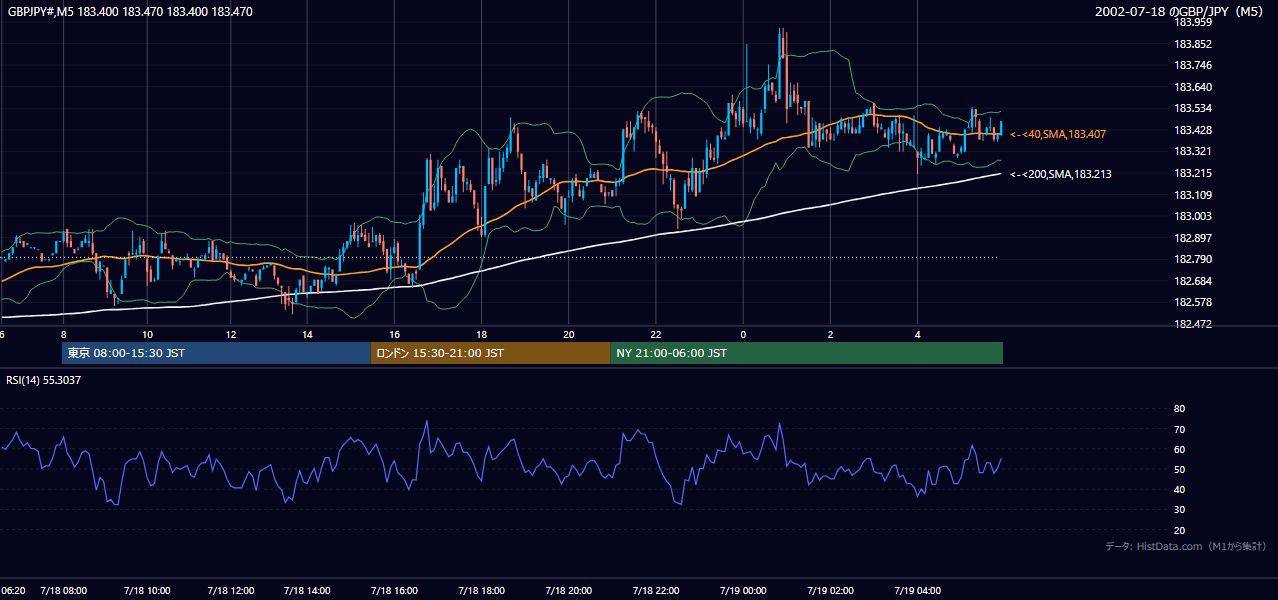
Task: Click the 7/18 10:00 time axis label
Action: (x=147, y=591)
